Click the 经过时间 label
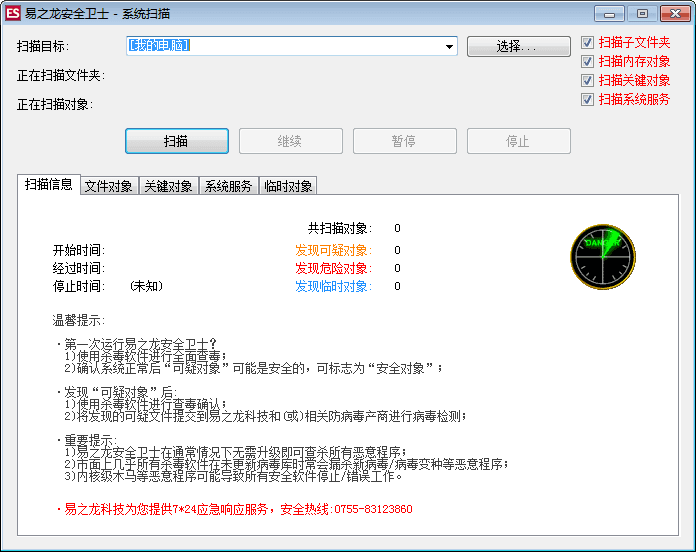Viewport: 696px width, 552px height. click(79, 268)
